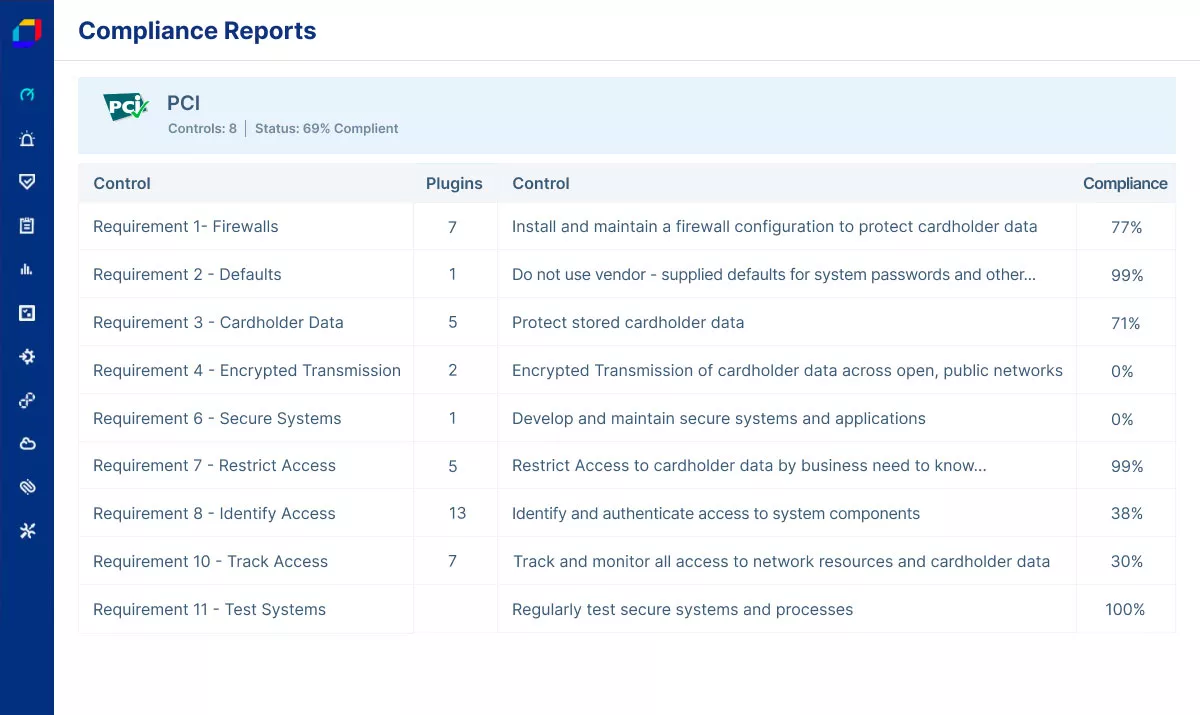Click plugin count 13 for Identify Access
Screen dimensions: 1200x715
point(457,513)
